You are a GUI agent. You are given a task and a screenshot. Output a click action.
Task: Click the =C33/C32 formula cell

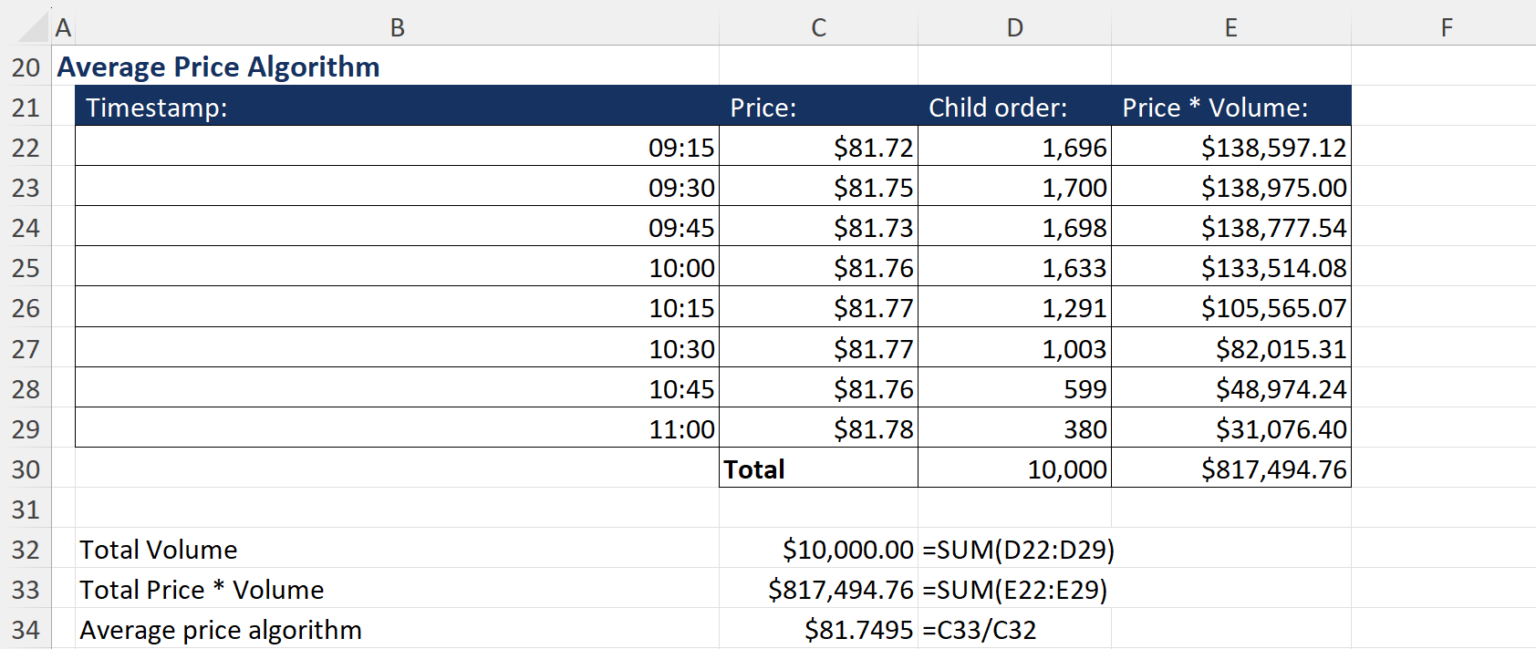coord(1016,629)
